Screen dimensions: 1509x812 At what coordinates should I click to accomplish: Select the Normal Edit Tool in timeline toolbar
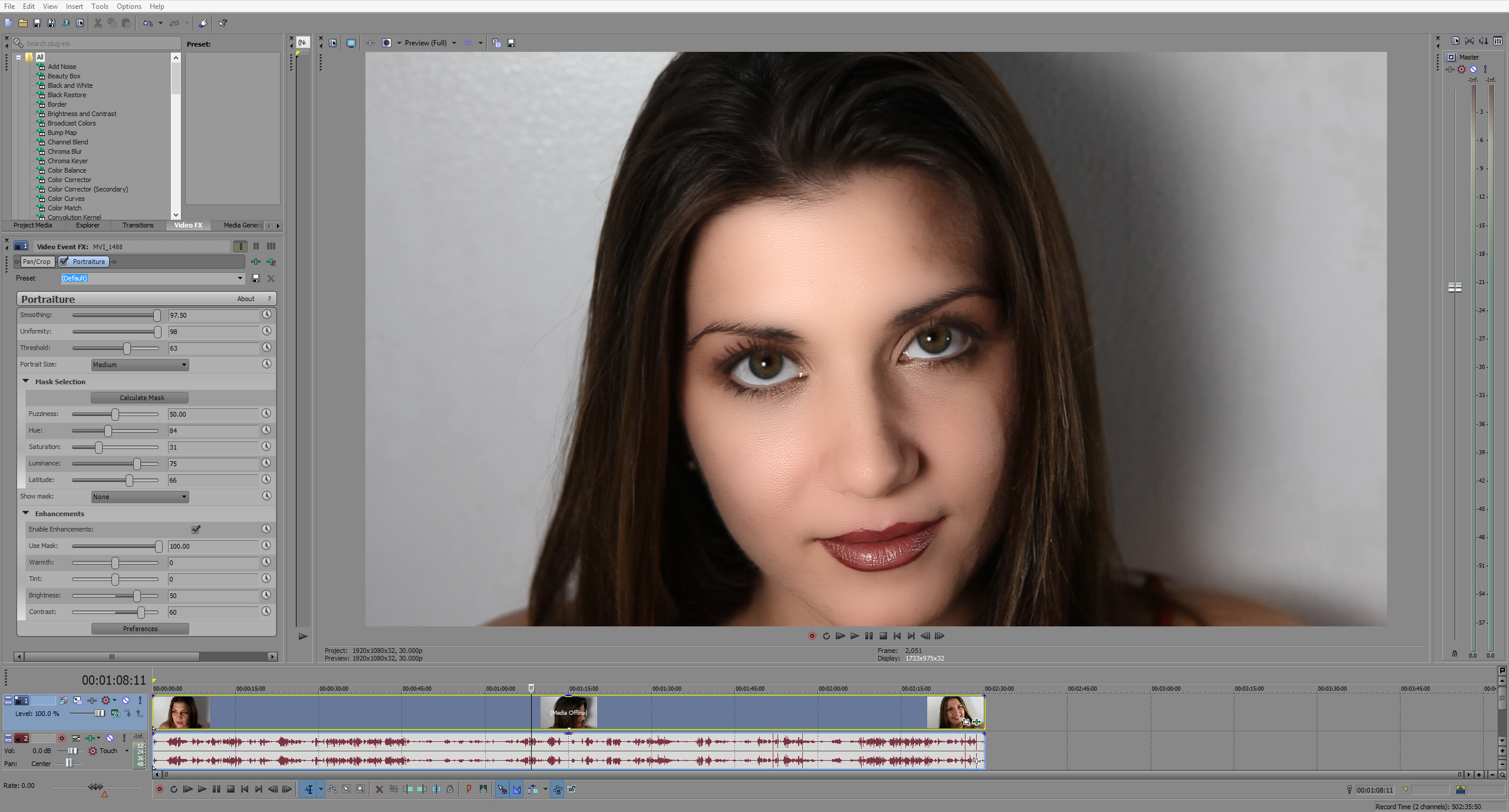click(309, 789)
